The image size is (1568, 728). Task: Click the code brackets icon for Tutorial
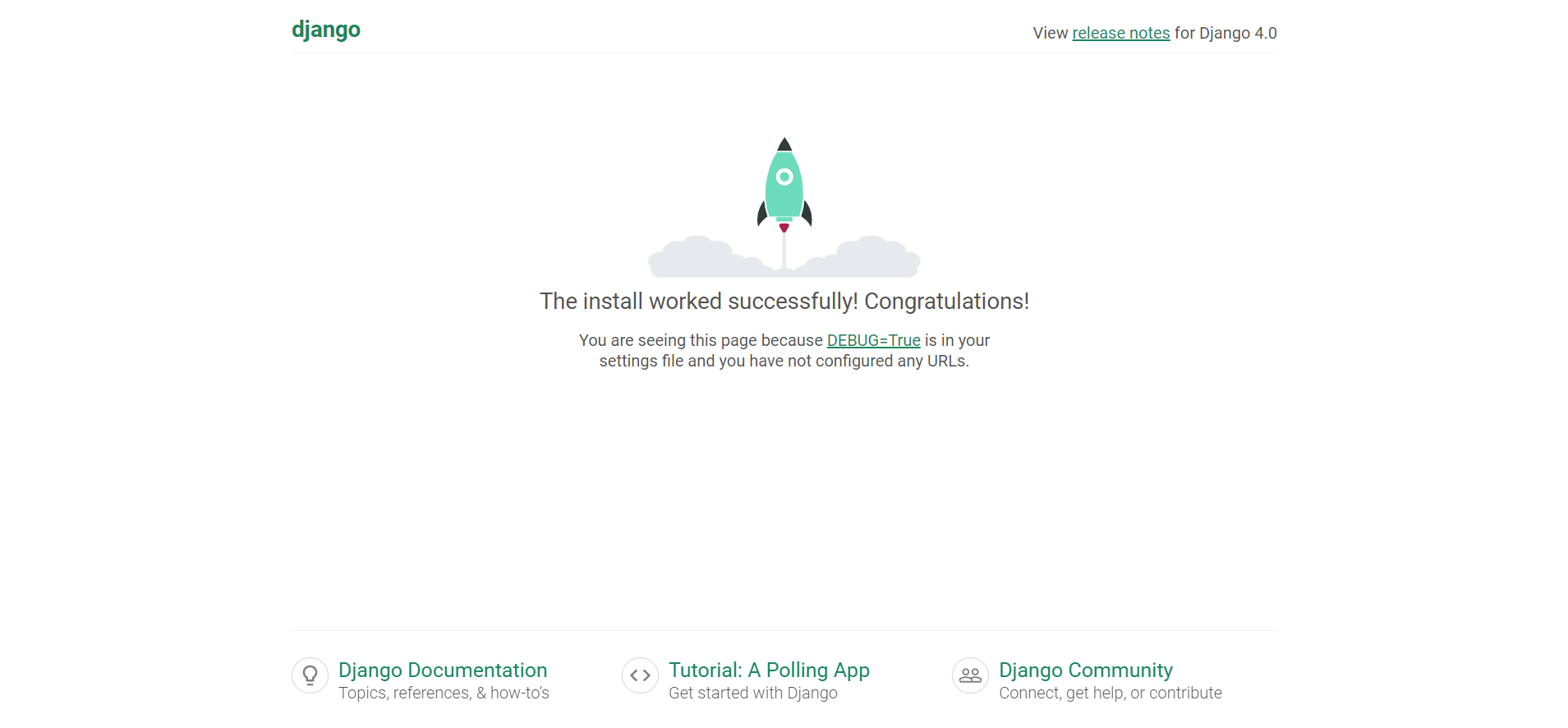(640, 675)
